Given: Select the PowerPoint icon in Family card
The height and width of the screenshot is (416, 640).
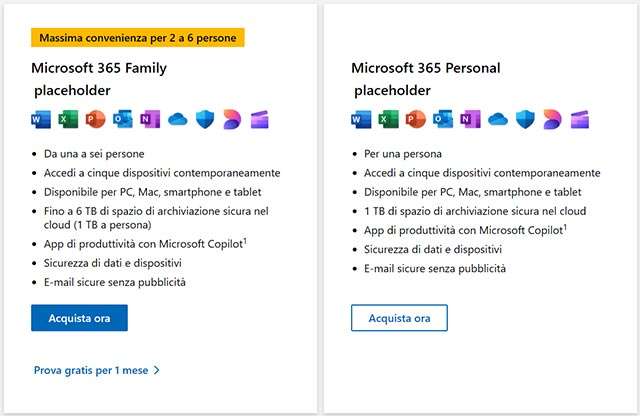Looking at the screenshot, I should 96,120.
